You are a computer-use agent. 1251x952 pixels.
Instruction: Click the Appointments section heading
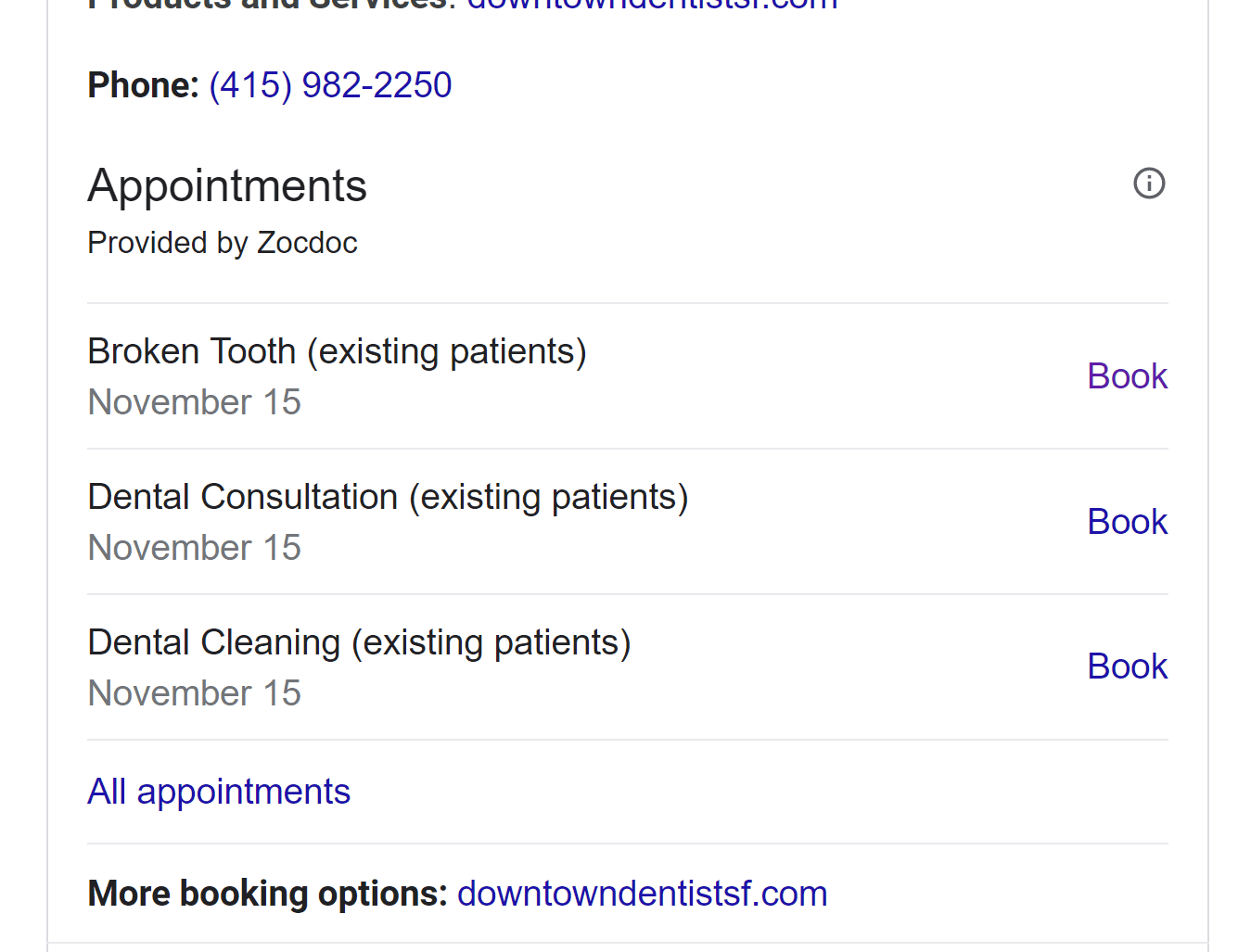point(227,185)
